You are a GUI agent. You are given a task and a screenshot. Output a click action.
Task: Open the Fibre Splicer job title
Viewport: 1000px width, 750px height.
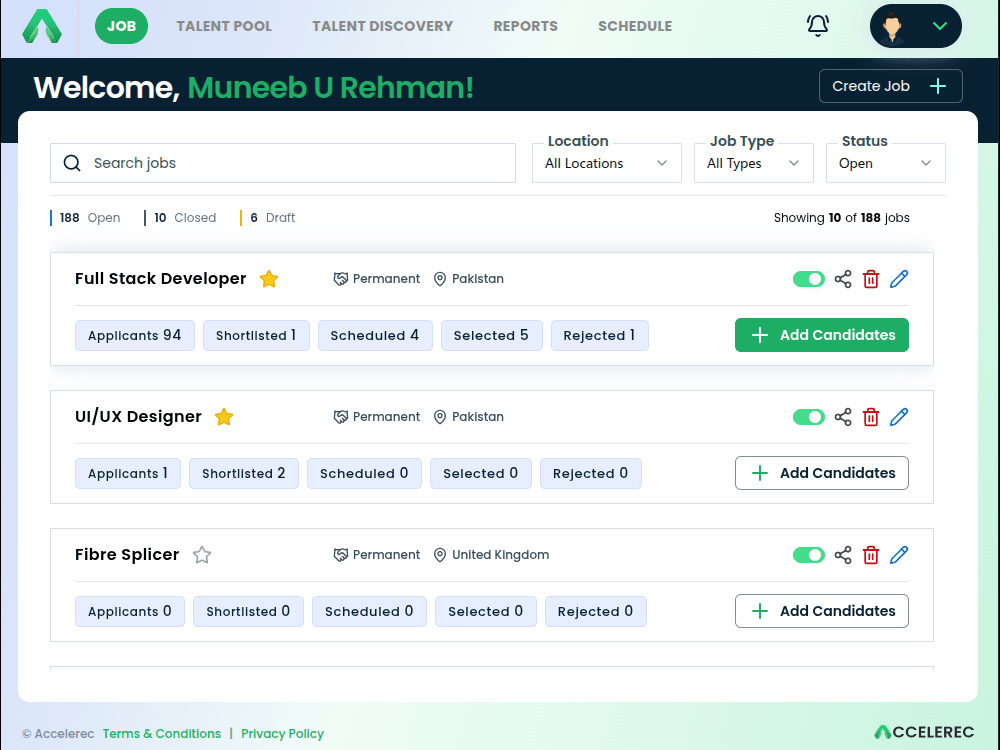127,555
